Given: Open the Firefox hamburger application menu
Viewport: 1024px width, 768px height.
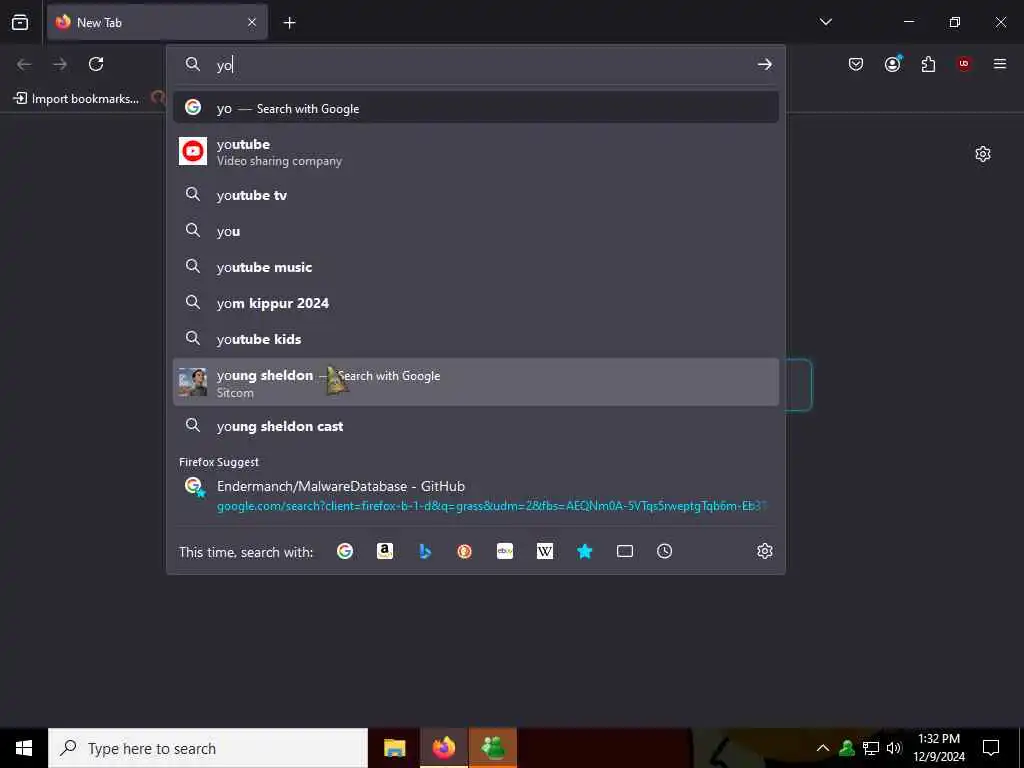Looking at the screenshot, I should tap(1000, 64).
